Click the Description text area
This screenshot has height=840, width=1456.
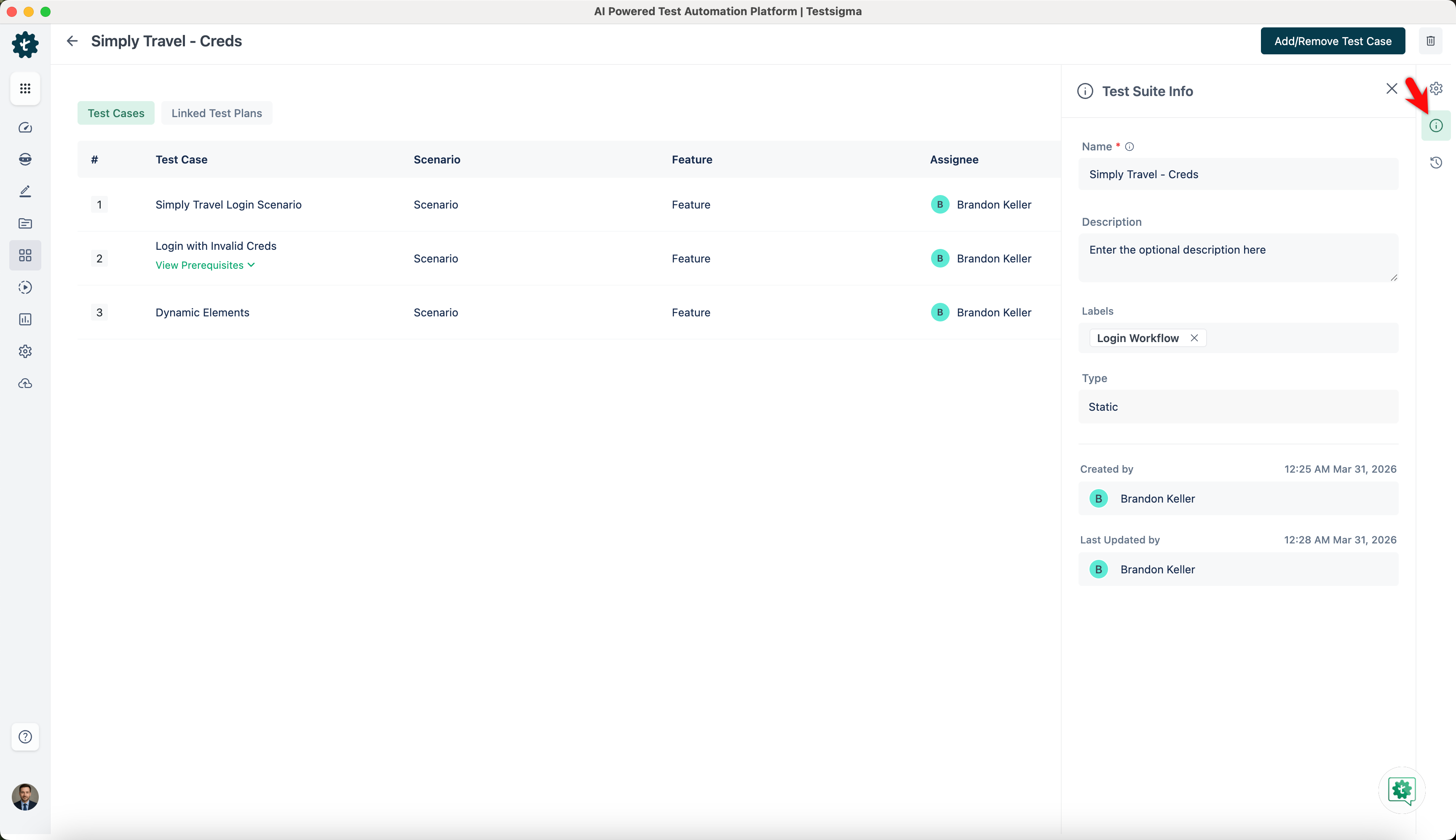pos(1237,257)
